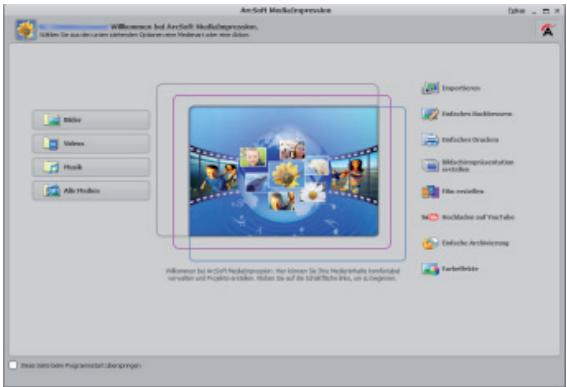Minimize the MediaImpression window

click(534, 12)
